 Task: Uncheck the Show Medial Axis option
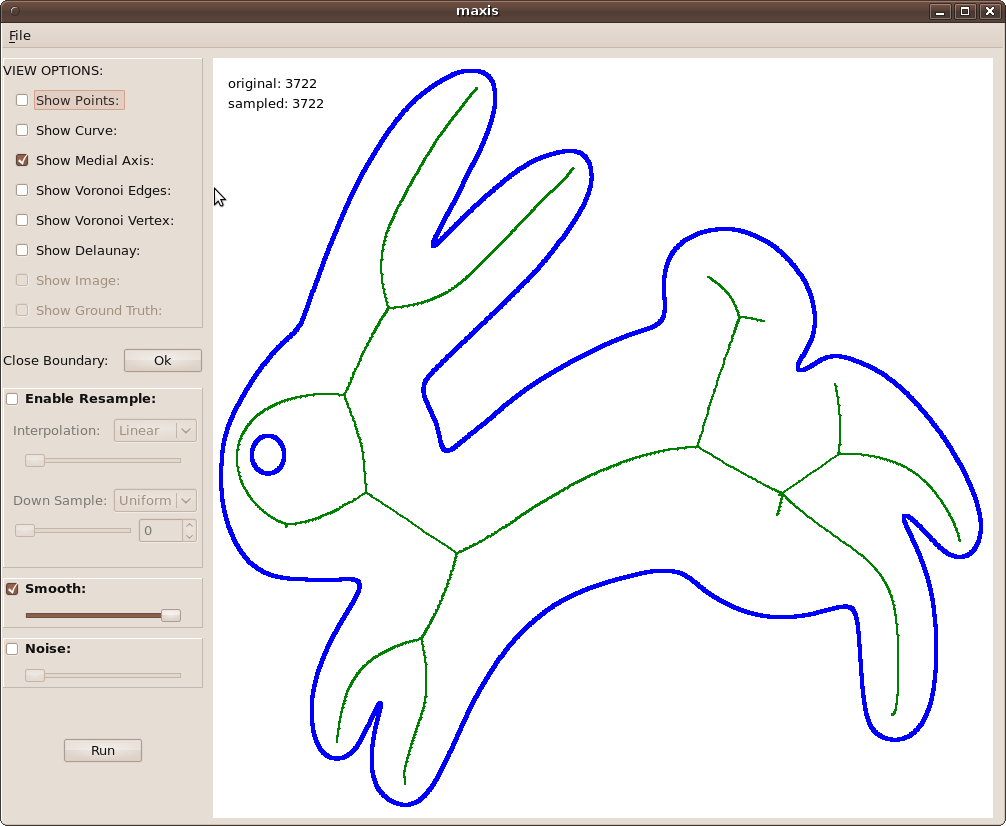click(x=22, y=160)
